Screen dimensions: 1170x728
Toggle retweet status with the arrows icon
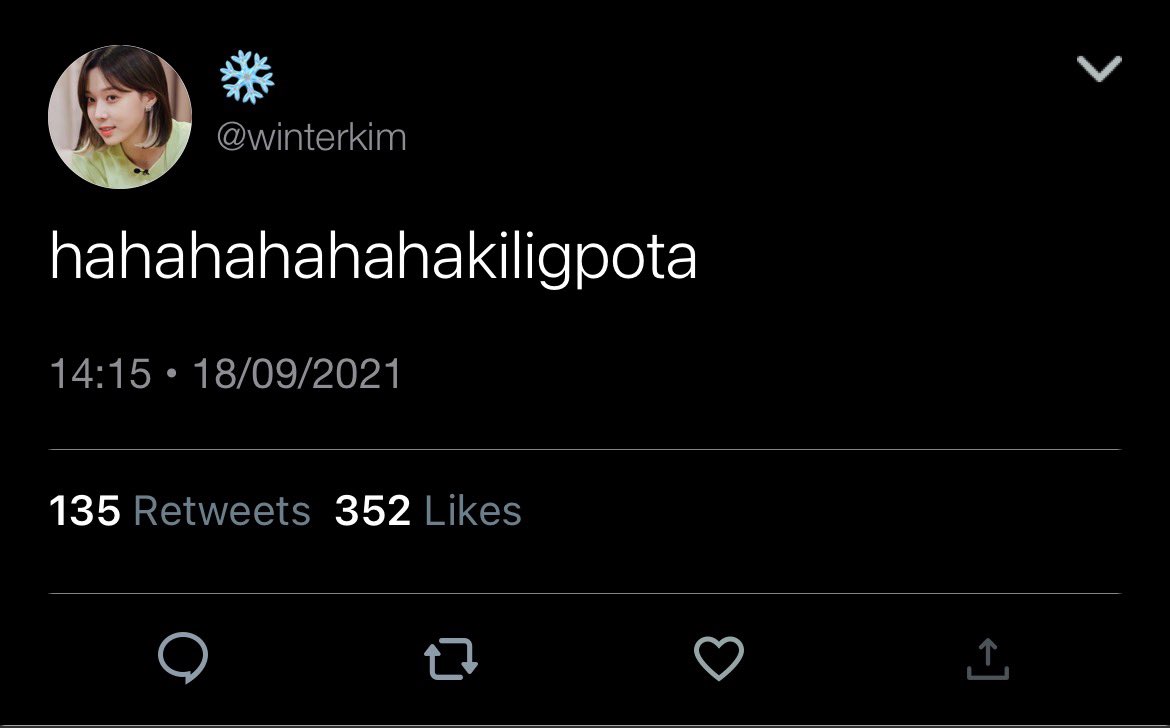451,659
